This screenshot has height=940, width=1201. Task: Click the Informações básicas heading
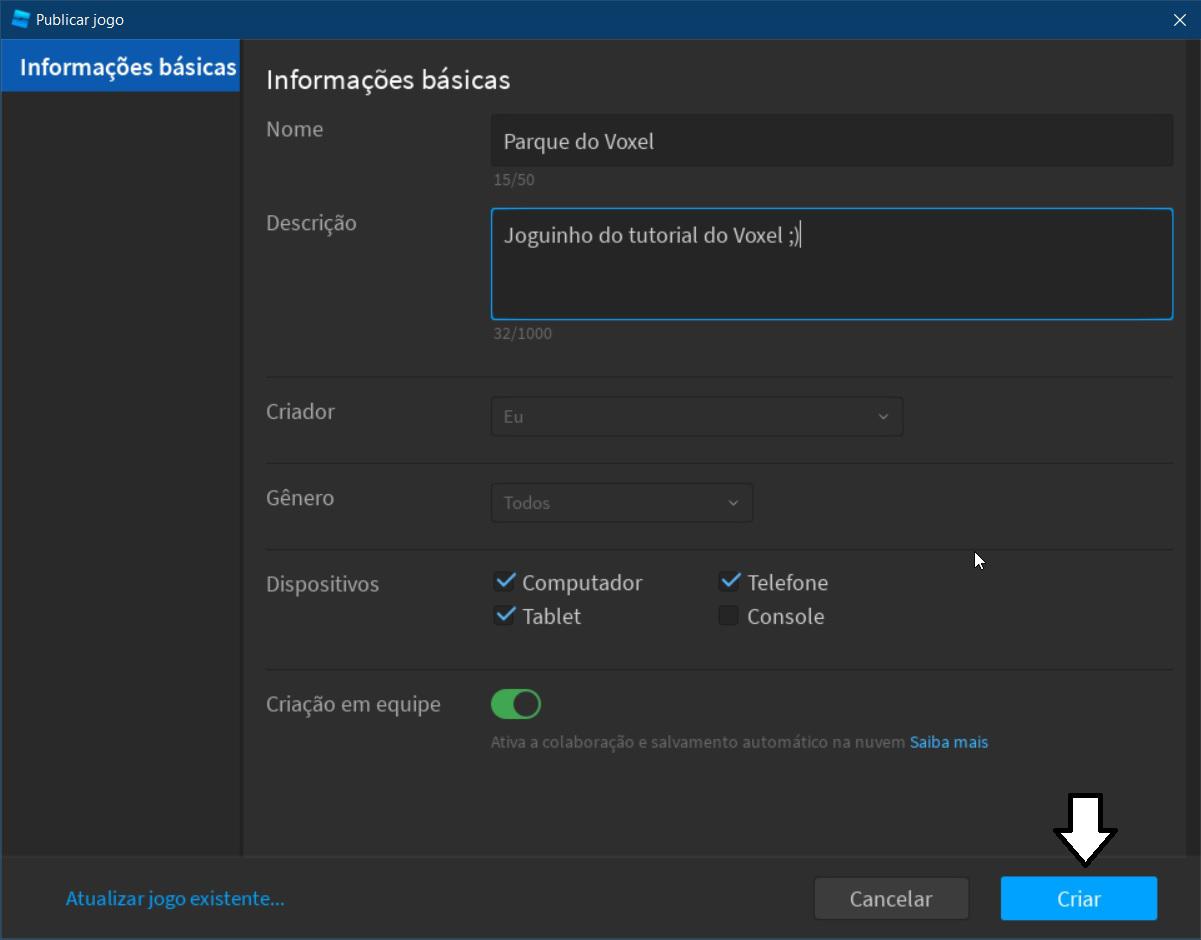click(x=388, y=80)
